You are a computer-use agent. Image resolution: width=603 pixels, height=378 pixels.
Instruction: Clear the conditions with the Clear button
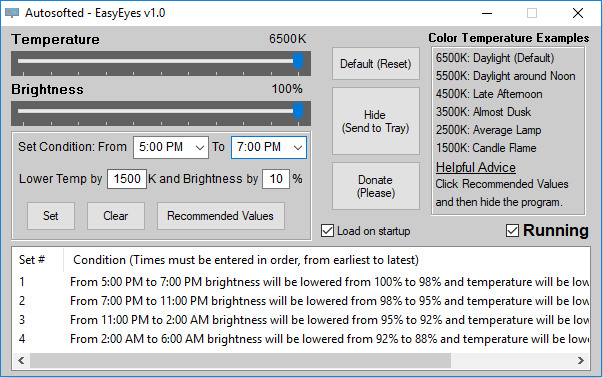(116, 216)
